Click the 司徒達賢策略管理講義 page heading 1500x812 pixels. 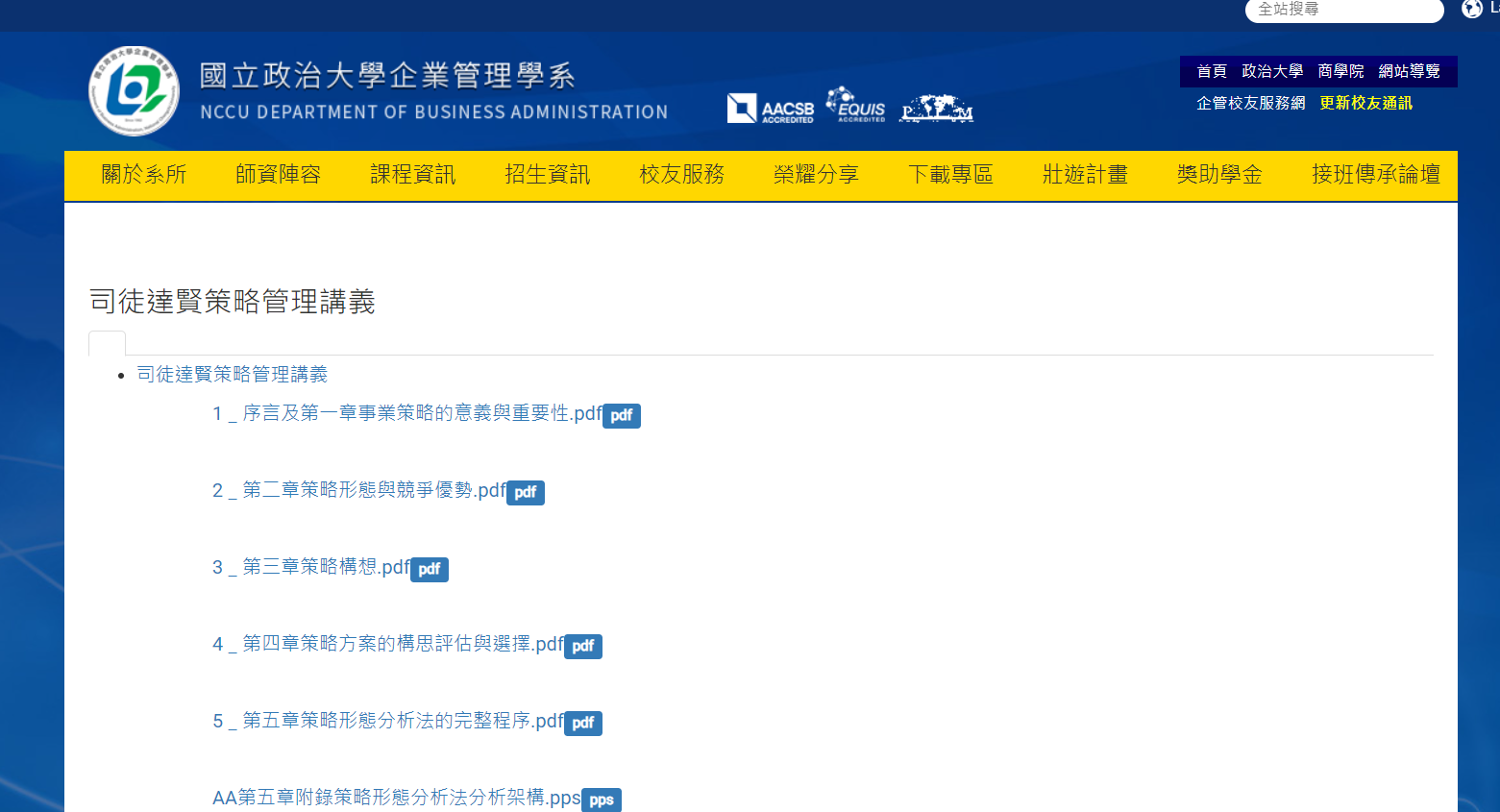(x=233, y=302)
